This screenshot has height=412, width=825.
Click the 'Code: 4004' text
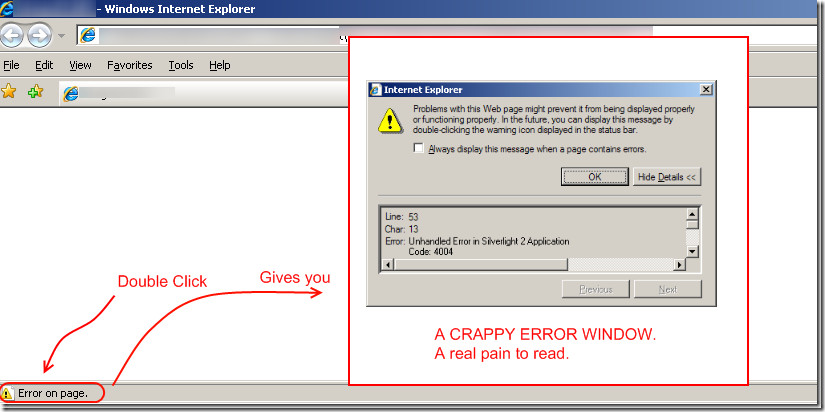[430, 252]
